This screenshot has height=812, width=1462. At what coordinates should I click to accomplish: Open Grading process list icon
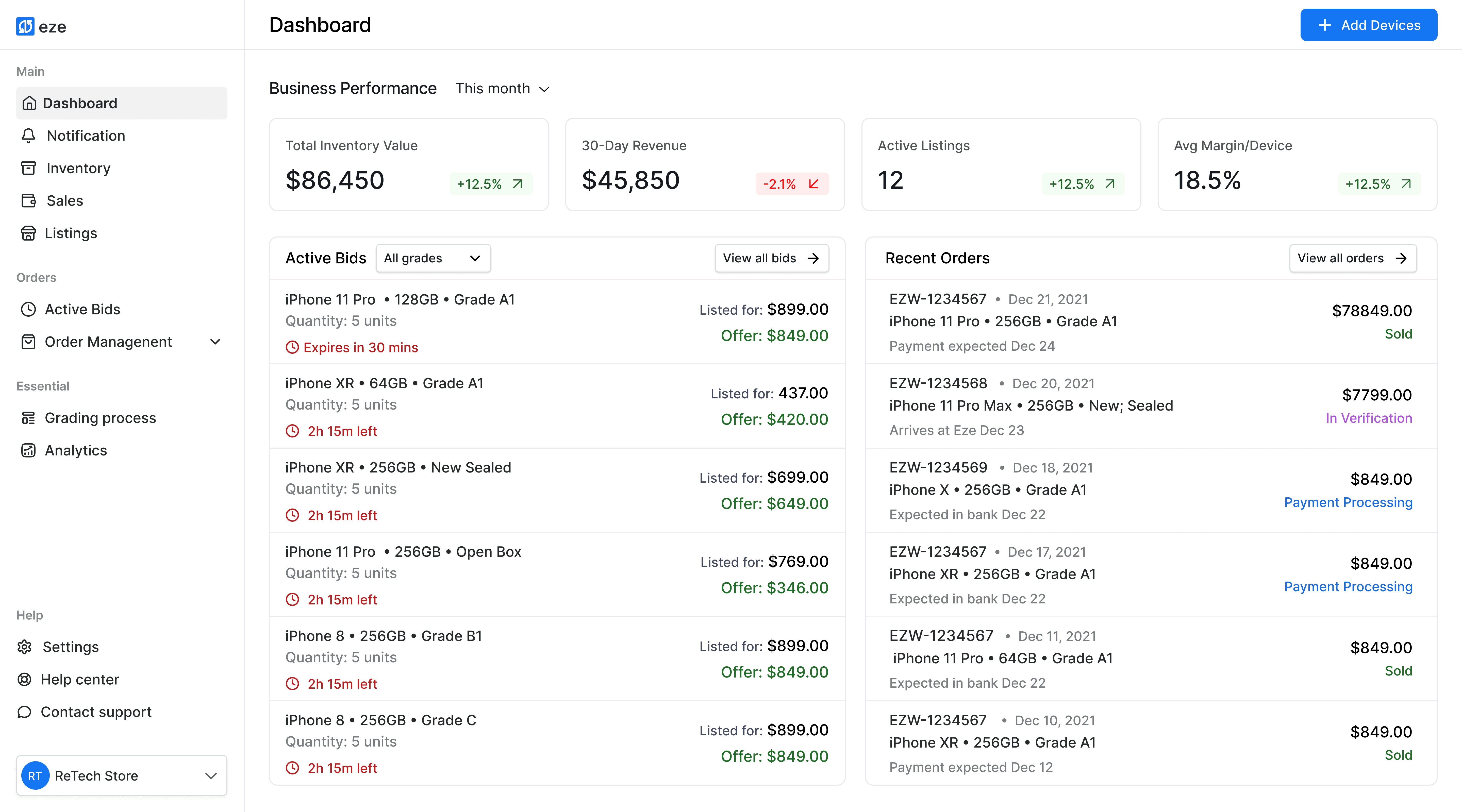click(x=28, y=418)
